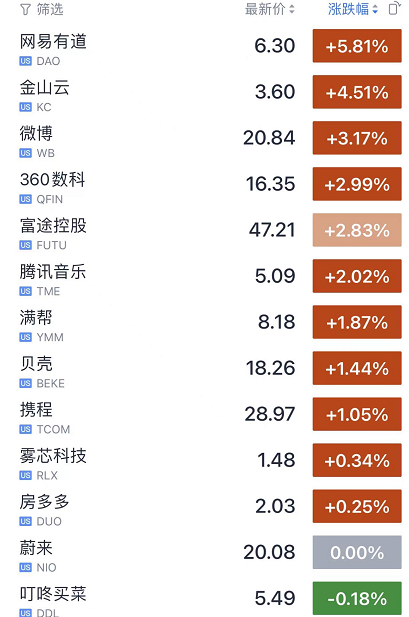The width and height of the screenshot is (409, 617).
Task: Tap the green -0.18% badge for 叮咚买菜
Action: pyautogui.click(x=357, y=598)
